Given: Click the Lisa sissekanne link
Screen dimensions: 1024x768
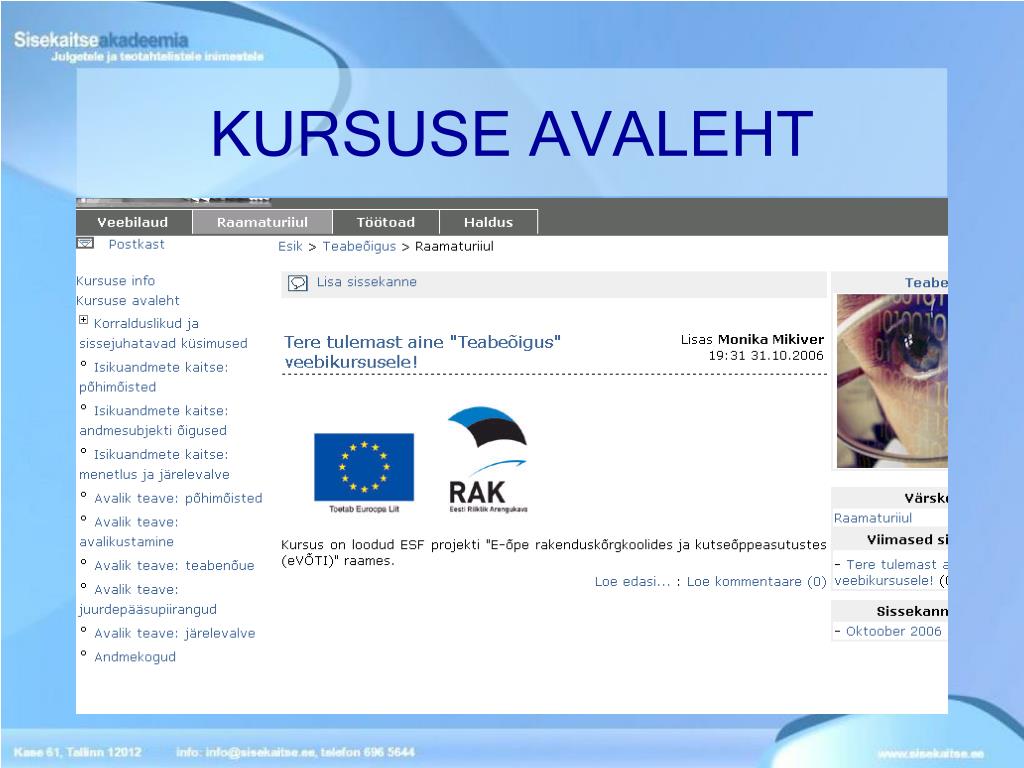Looking at the screenshot, I should (x=366, y=282).
